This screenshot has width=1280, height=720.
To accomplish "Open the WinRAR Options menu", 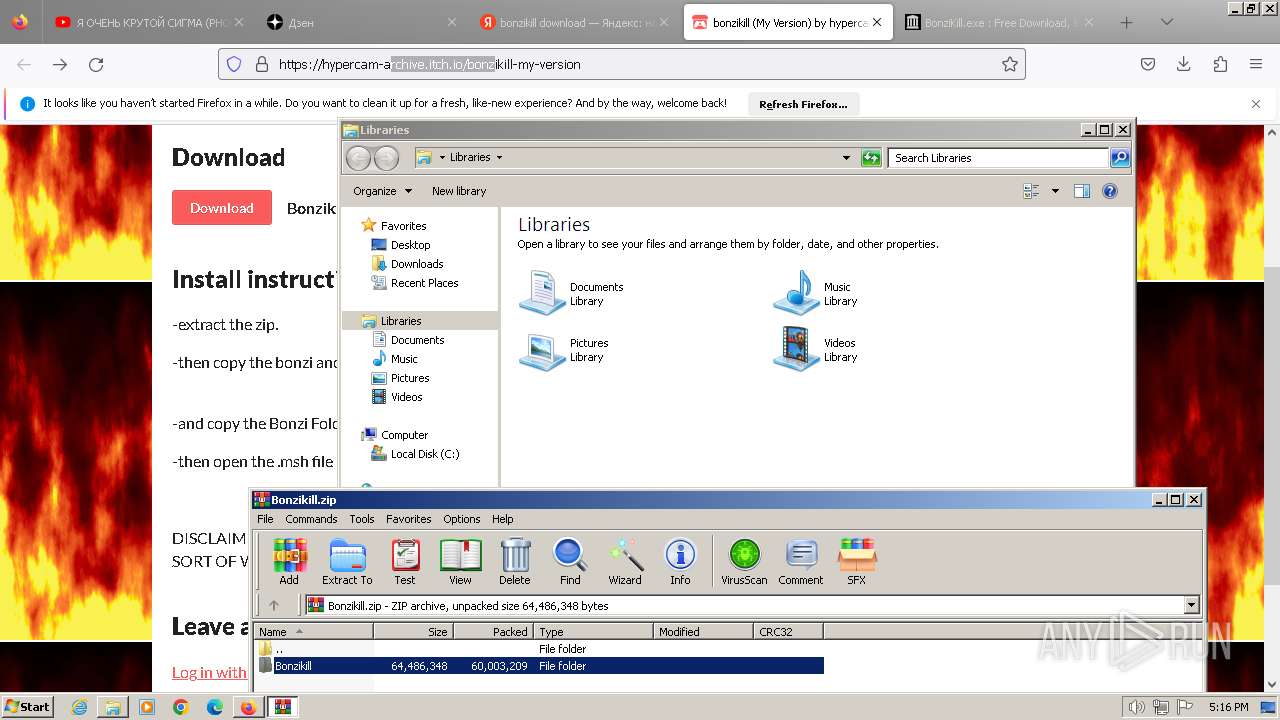I will (x=462, y=519).
